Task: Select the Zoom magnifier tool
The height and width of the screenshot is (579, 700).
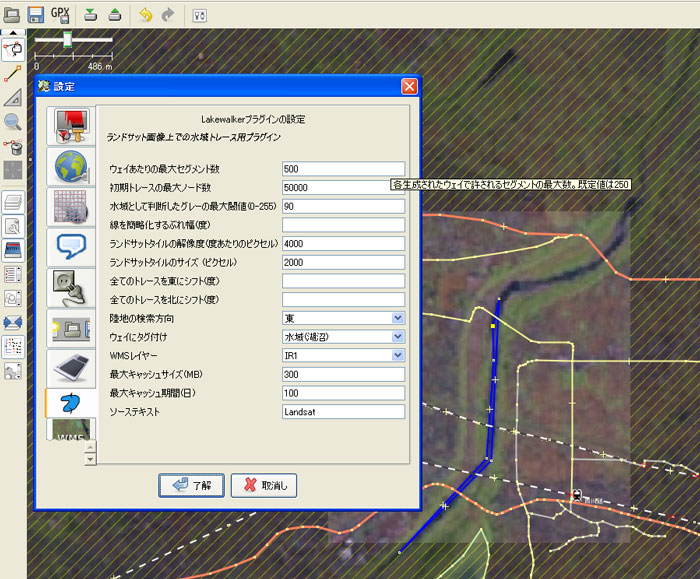Action: [13, 121]
